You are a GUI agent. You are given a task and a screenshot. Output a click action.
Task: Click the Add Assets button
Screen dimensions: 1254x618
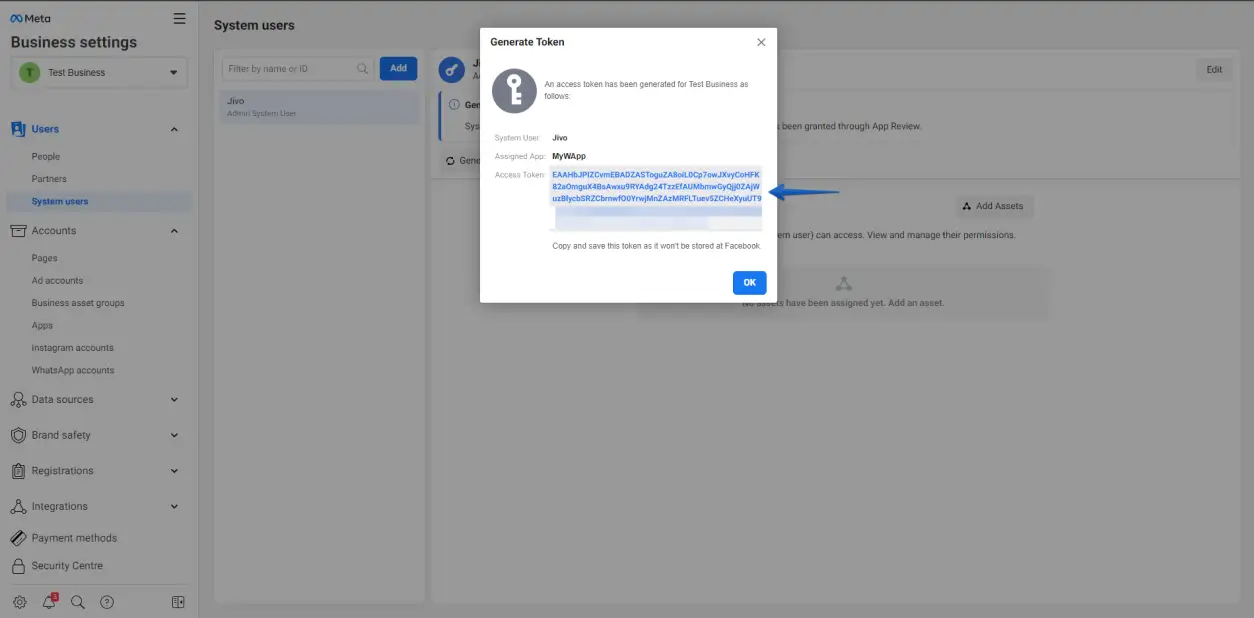pyautogui.click(x=993, y=206)
